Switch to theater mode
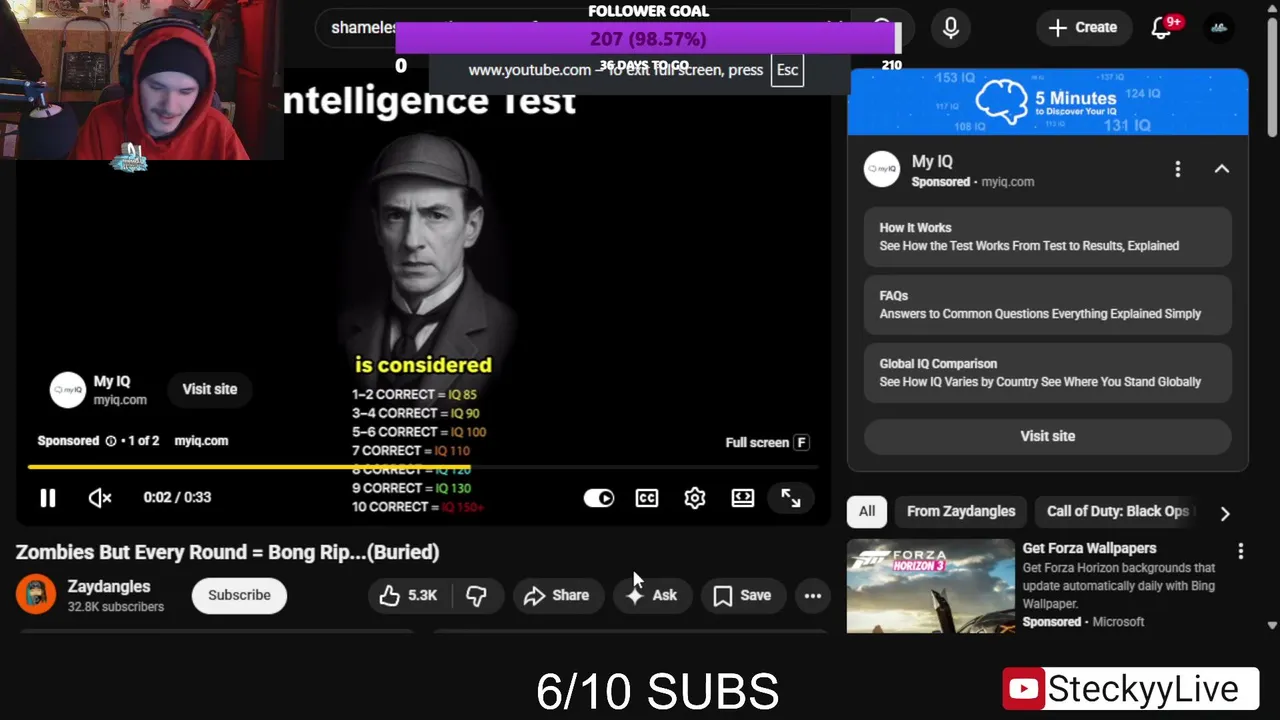The width and height of the screenshot is (1280, 720). coord(743,498)
